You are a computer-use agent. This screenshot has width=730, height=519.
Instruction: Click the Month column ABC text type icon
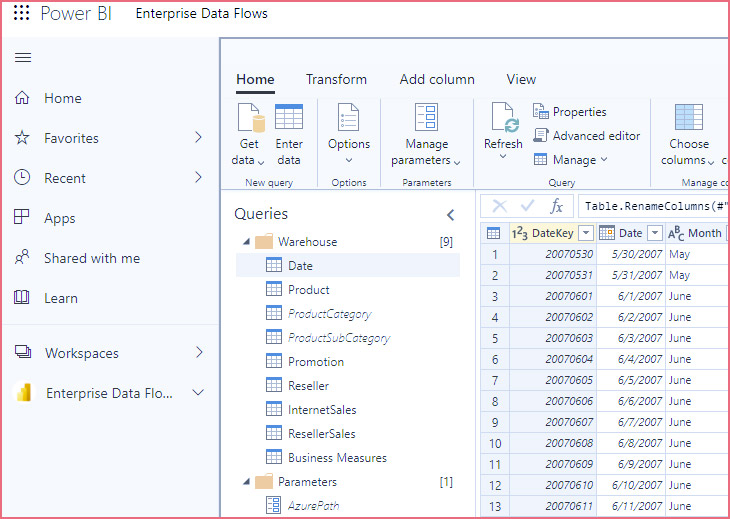click(x=676, y=233)
